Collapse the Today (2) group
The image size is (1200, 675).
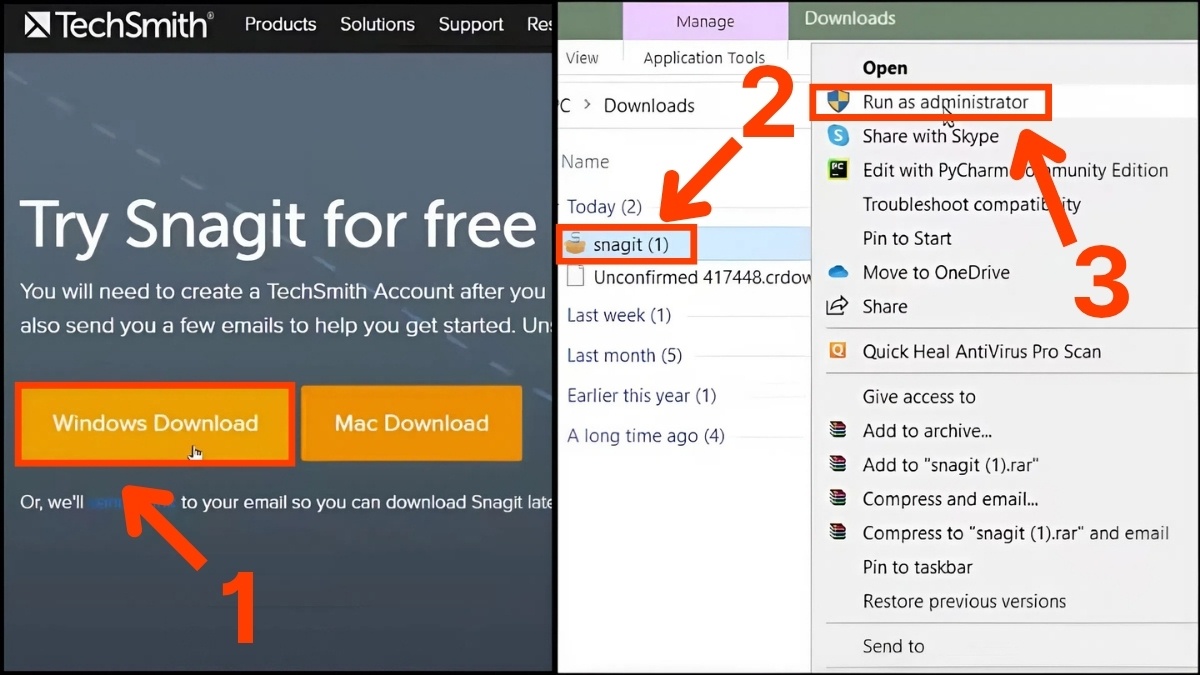click(604, 207)
